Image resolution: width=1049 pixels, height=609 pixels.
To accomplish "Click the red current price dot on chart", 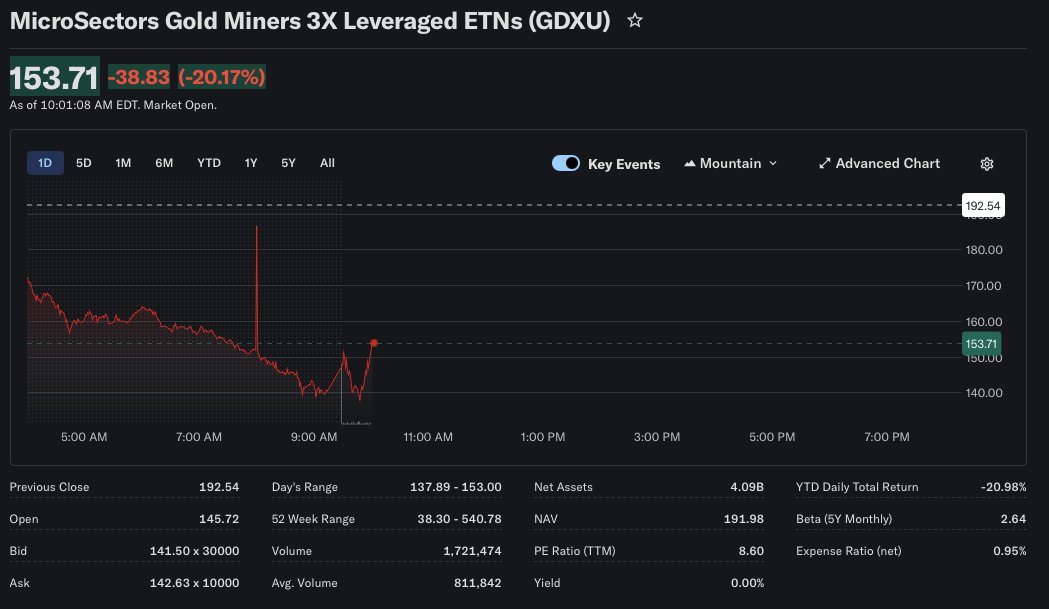I will [x=374, y=343].
